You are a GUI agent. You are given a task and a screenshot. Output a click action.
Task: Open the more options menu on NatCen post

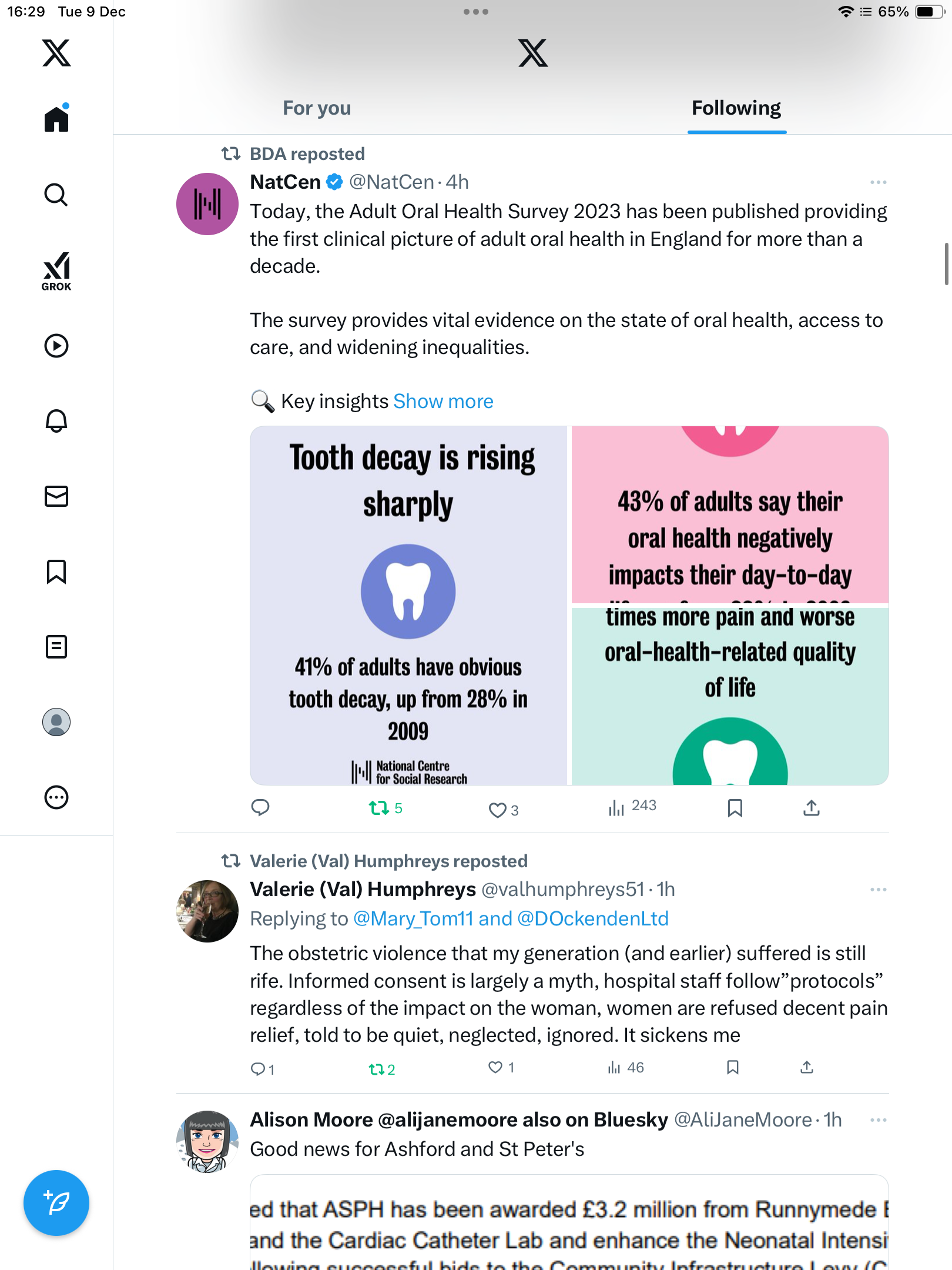point(878,182)
